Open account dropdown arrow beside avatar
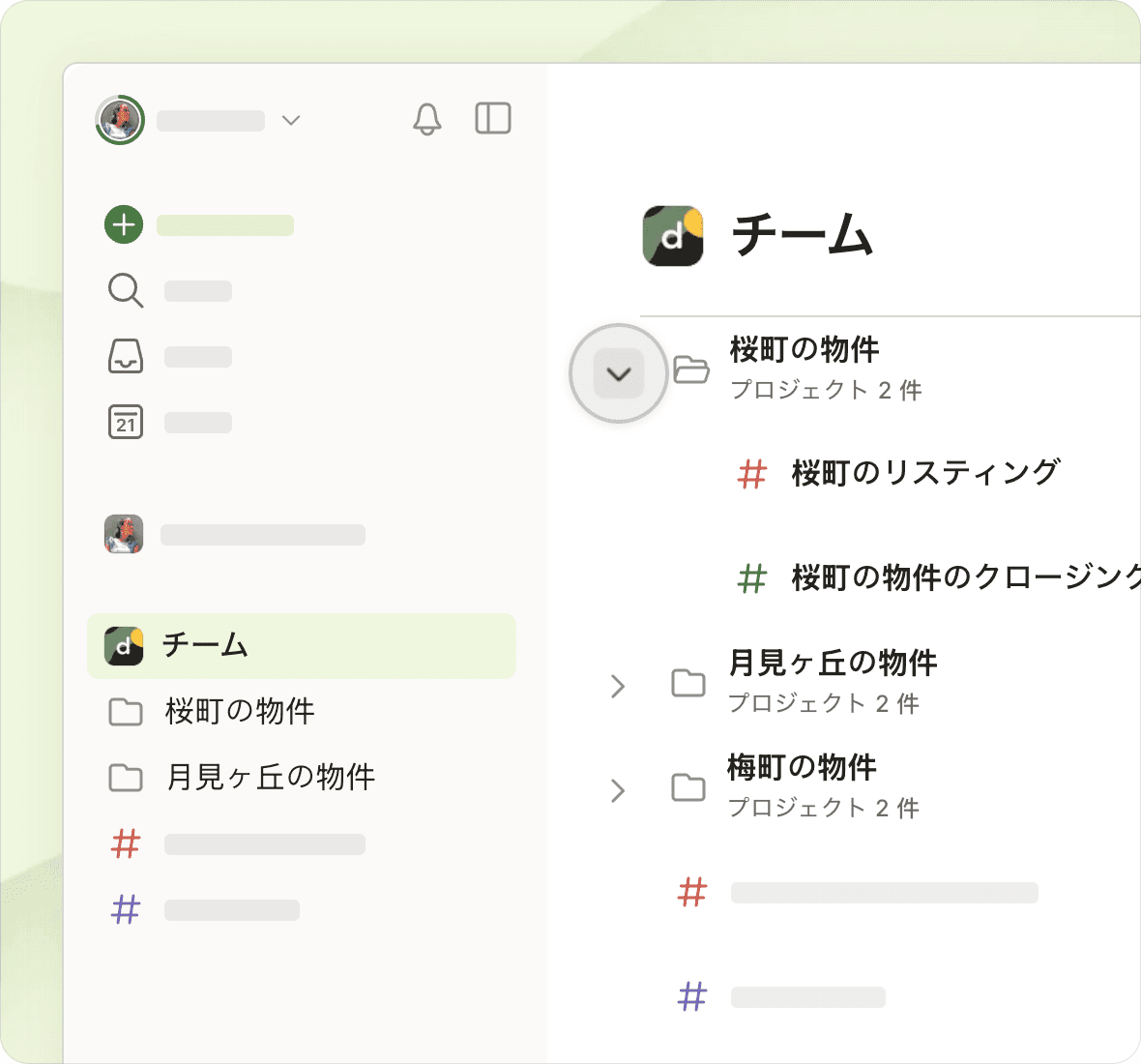The width and height of the screenshot is (1141, 1064). point(291,120)
